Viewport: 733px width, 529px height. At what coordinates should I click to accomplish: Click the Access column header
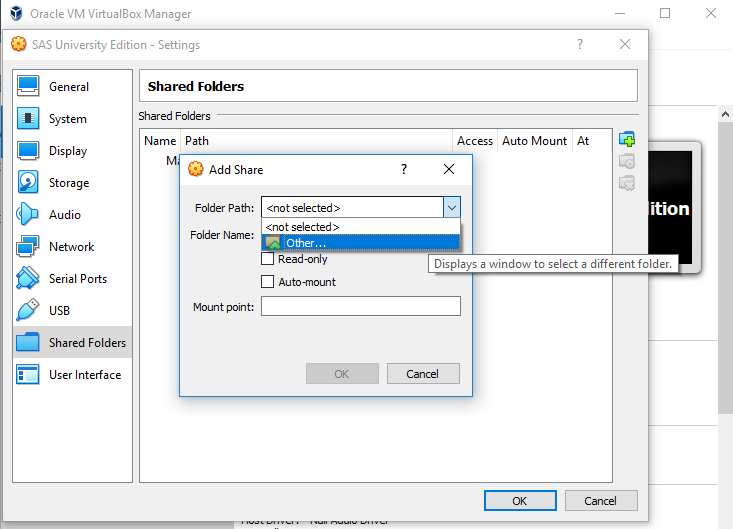(475, 141)
